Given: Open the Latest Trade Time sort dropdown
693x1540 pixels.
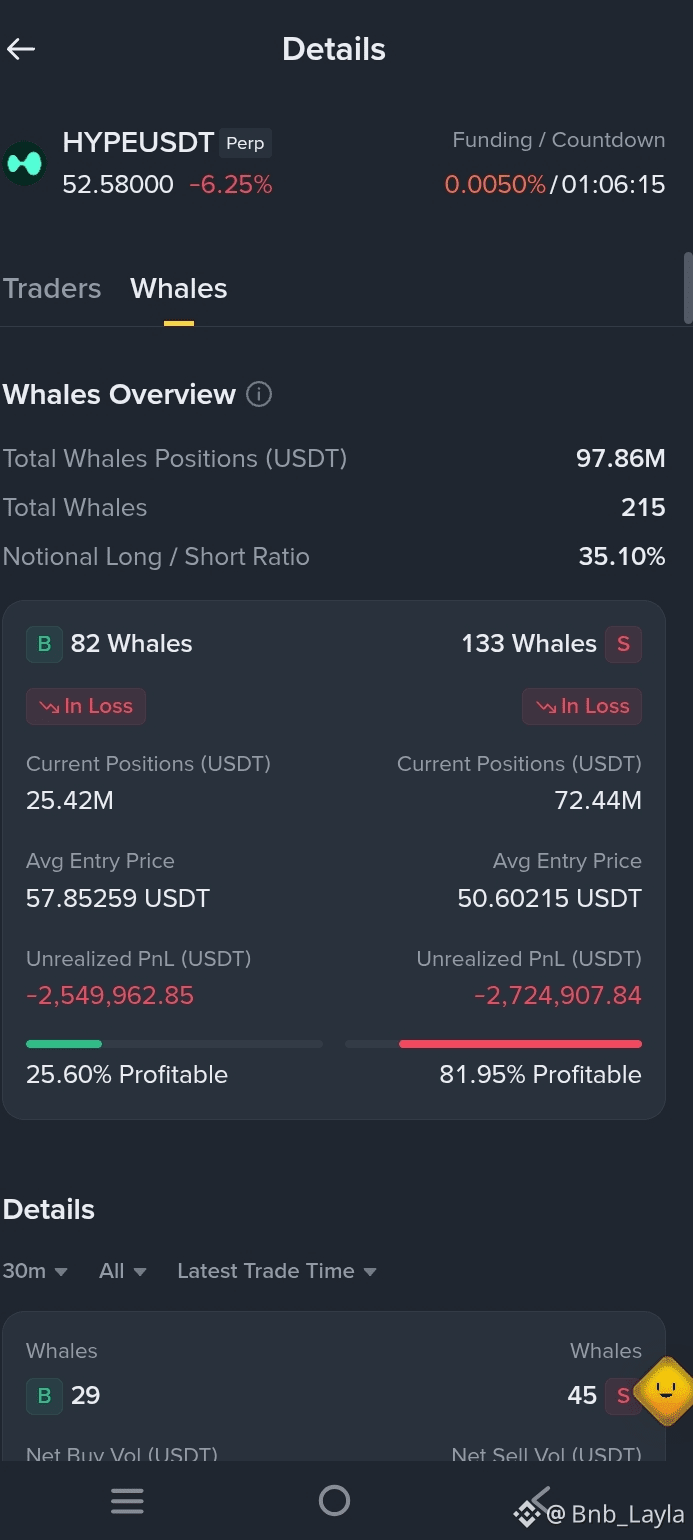Looking at the screenshot, I should 277,1271.
